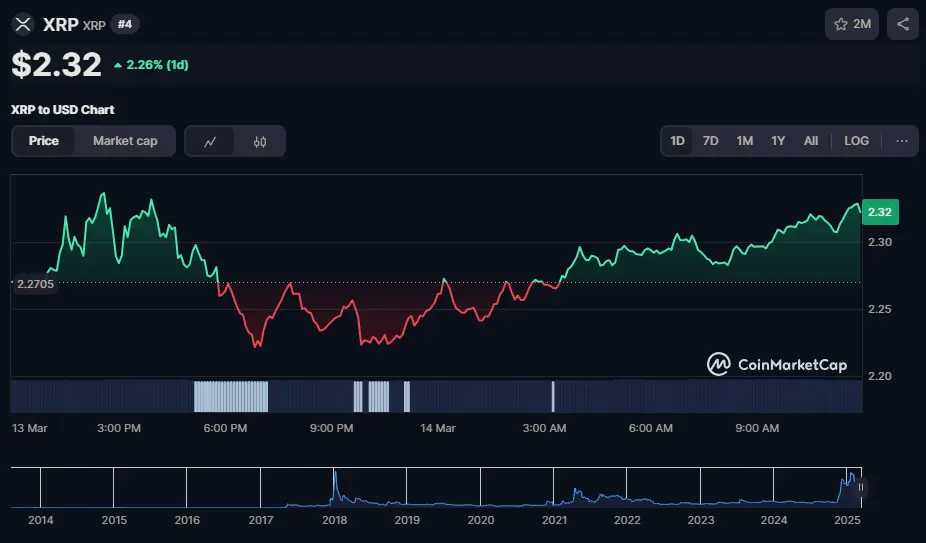Select the Market cap tab
Viewport: 926px width, 543px height.
(x=125, y=141)
